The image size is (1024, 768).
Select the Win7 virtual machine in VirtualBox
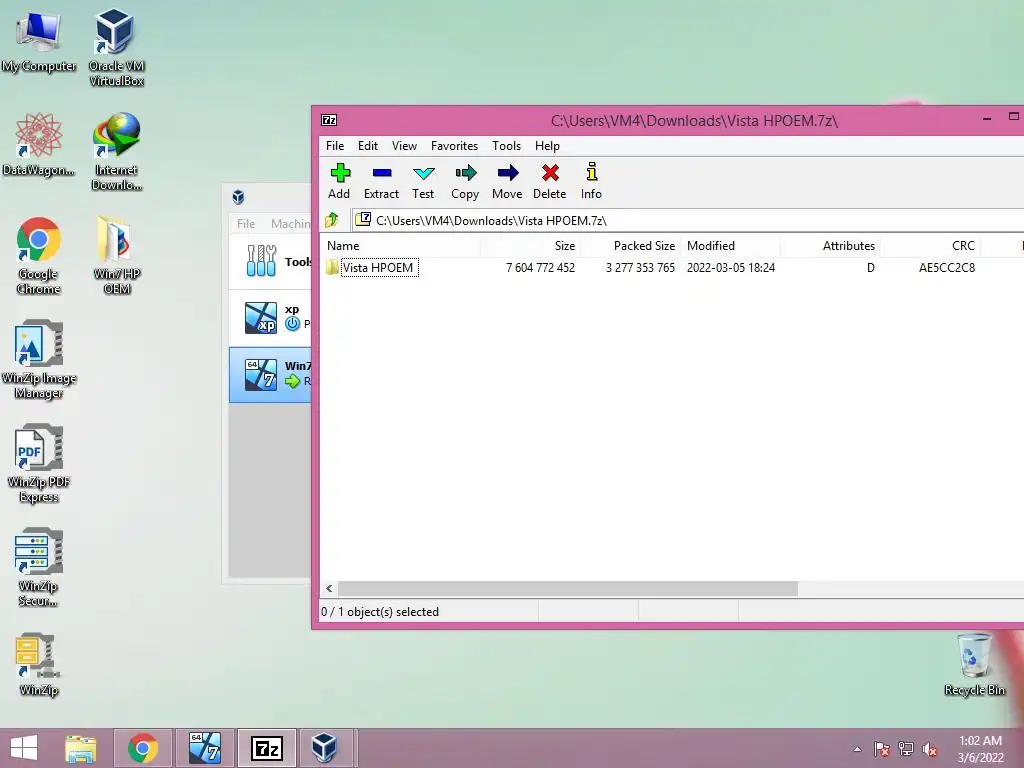(270, 375)
